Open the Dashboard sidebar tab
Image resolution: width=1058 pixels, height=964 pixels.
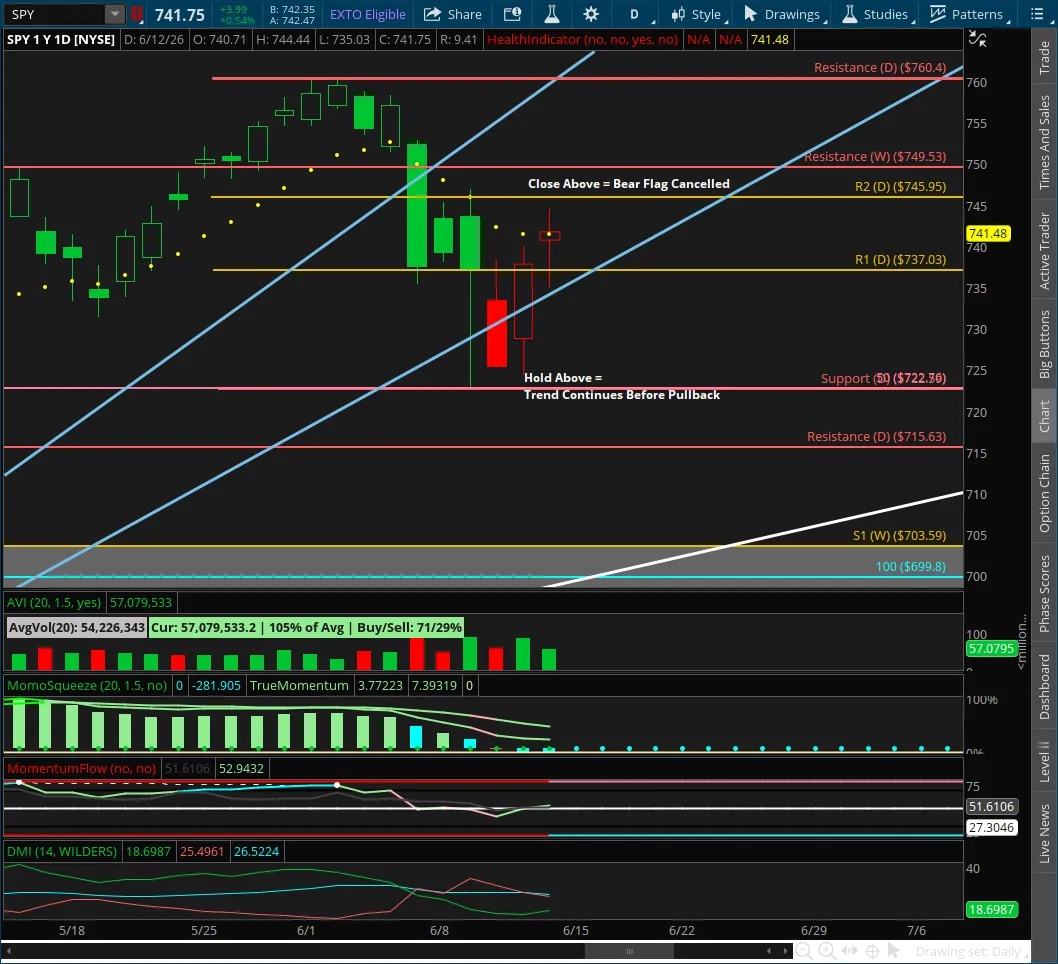(1045, 687)
